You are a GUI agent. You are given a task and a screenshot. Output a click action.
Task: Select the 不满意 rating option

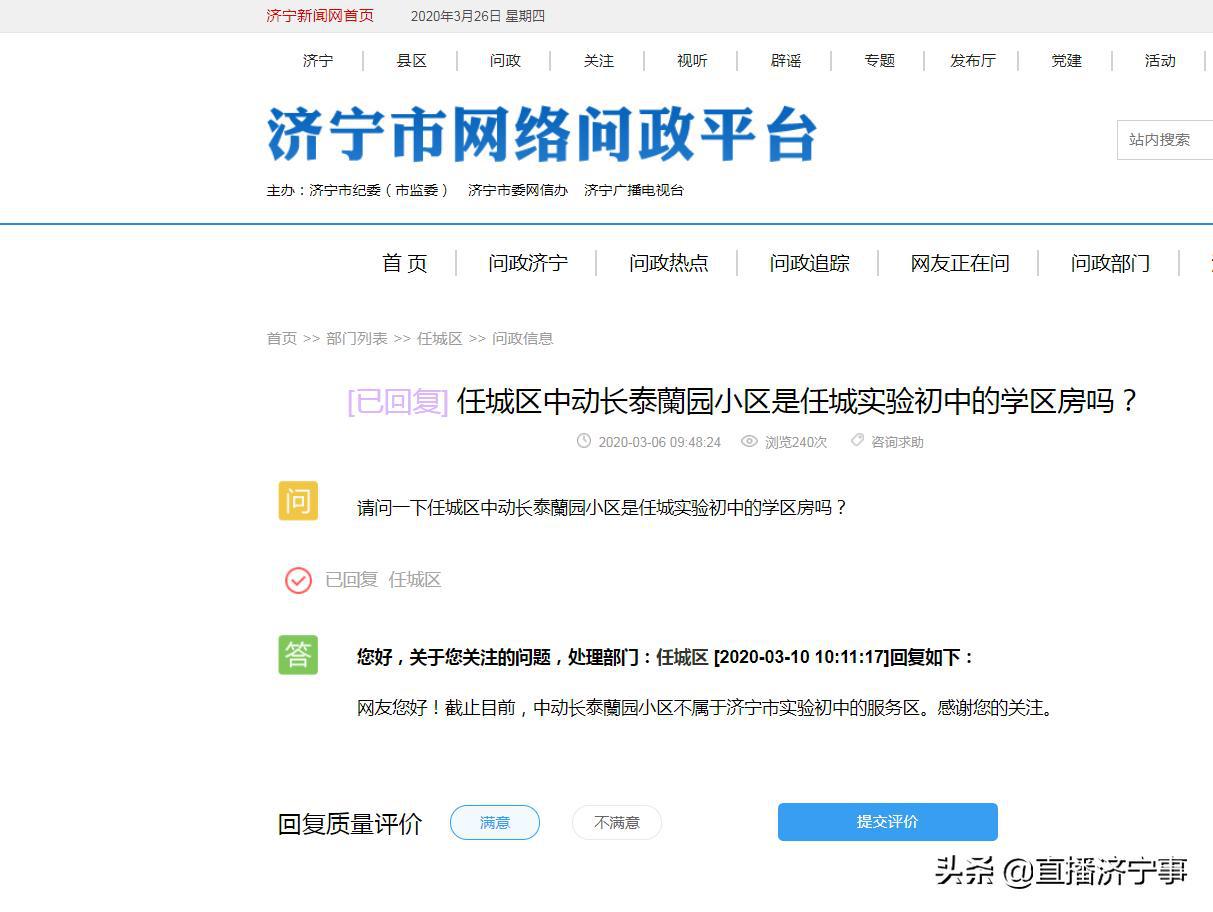click(x=616, y=822)
